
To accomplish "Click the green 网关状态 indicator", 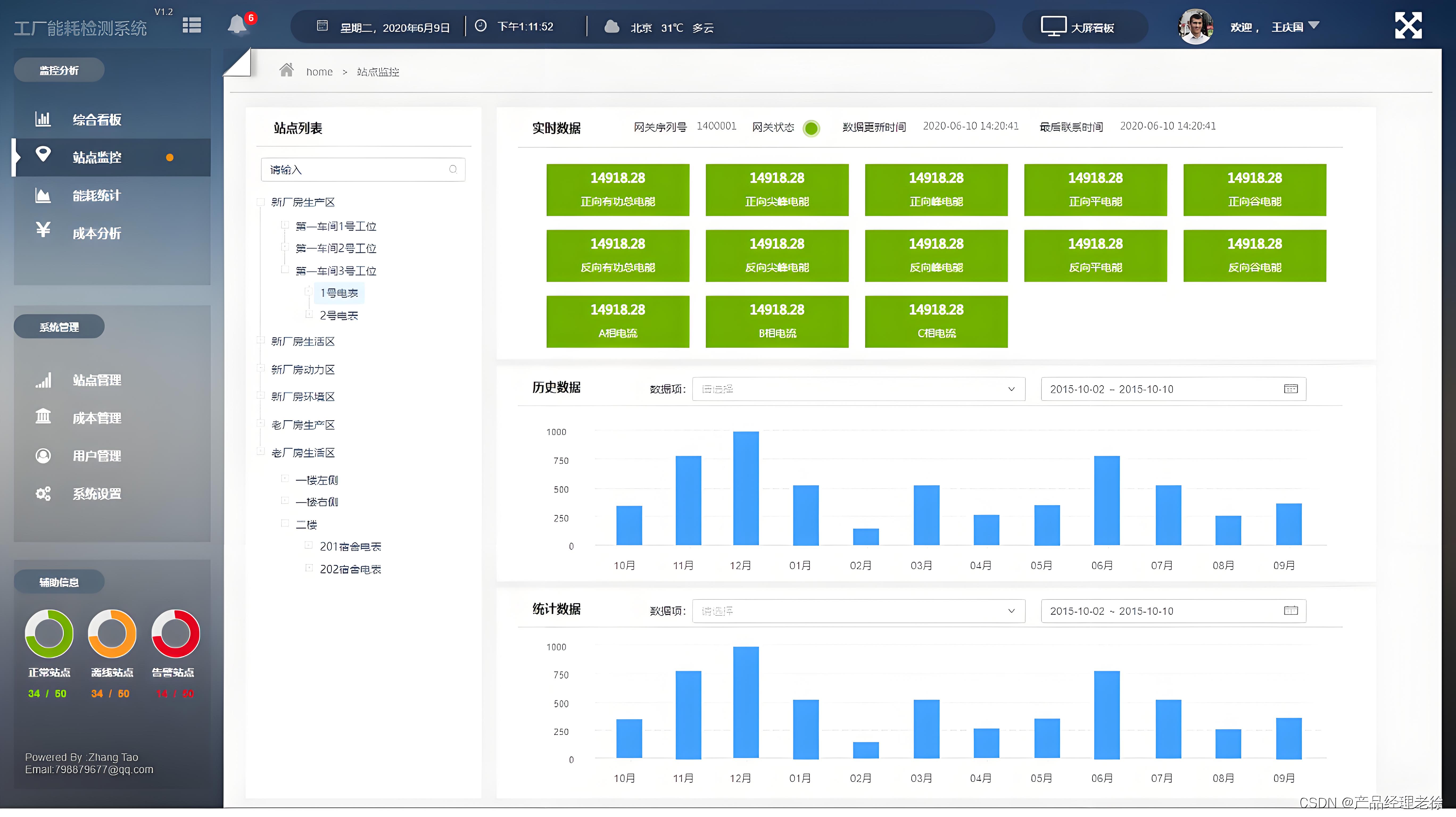I will click(811, 128).
